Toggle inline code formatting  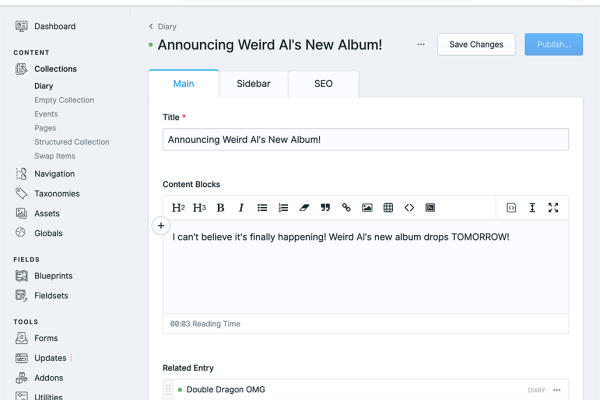[x=409, y=208]
